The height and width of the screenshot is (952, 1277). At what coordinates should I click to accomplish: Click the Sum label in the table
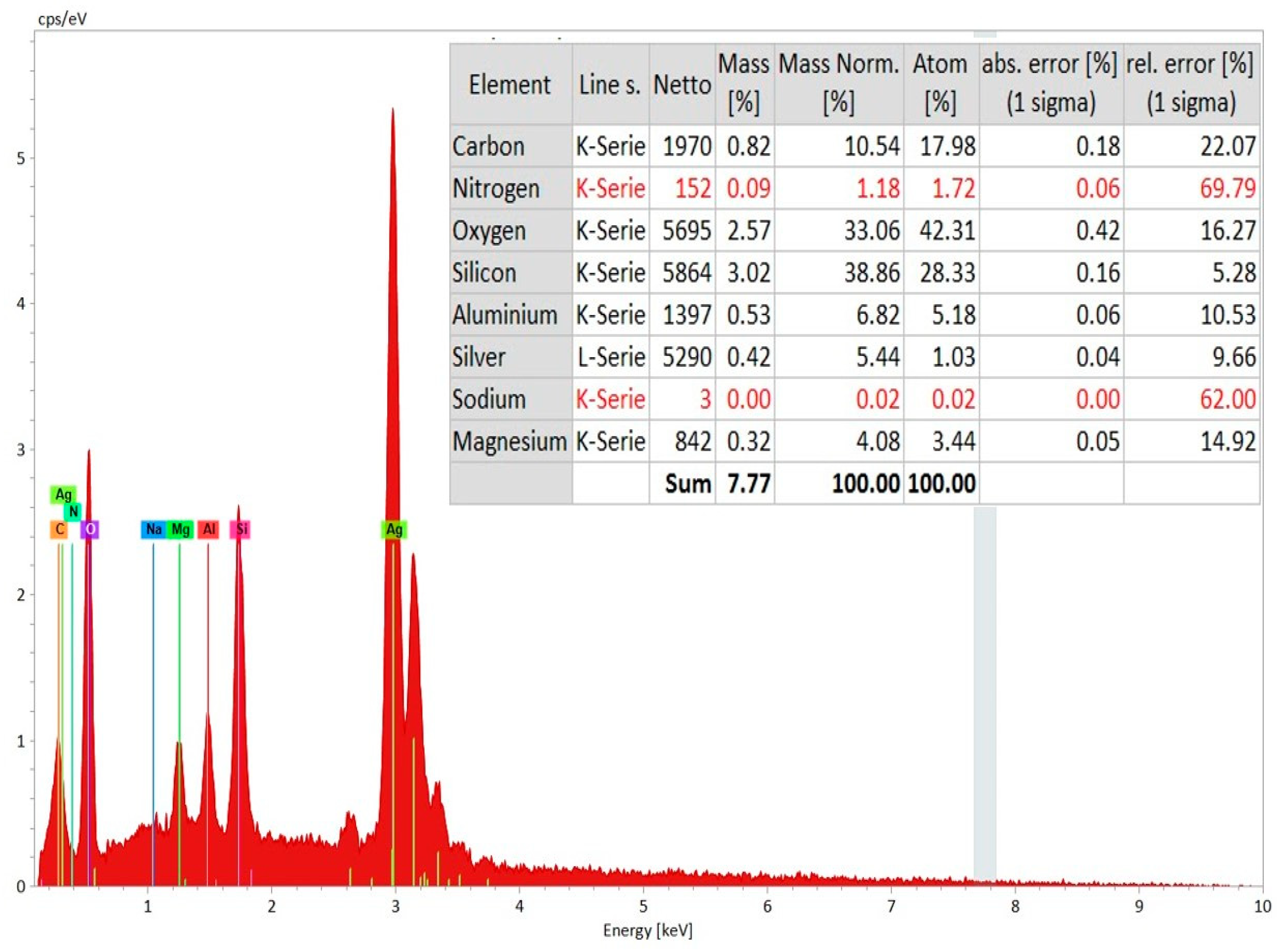687,483
